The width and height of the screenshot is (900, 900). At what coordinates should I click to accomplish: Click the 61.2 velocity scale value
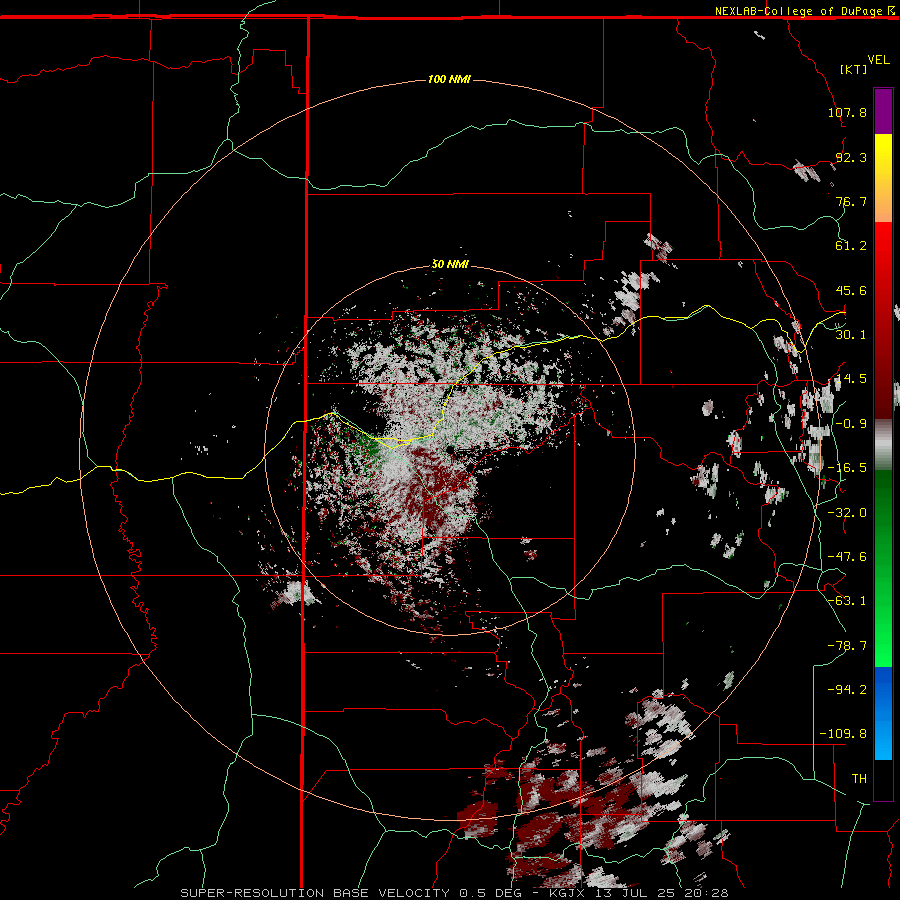[851, 246]
